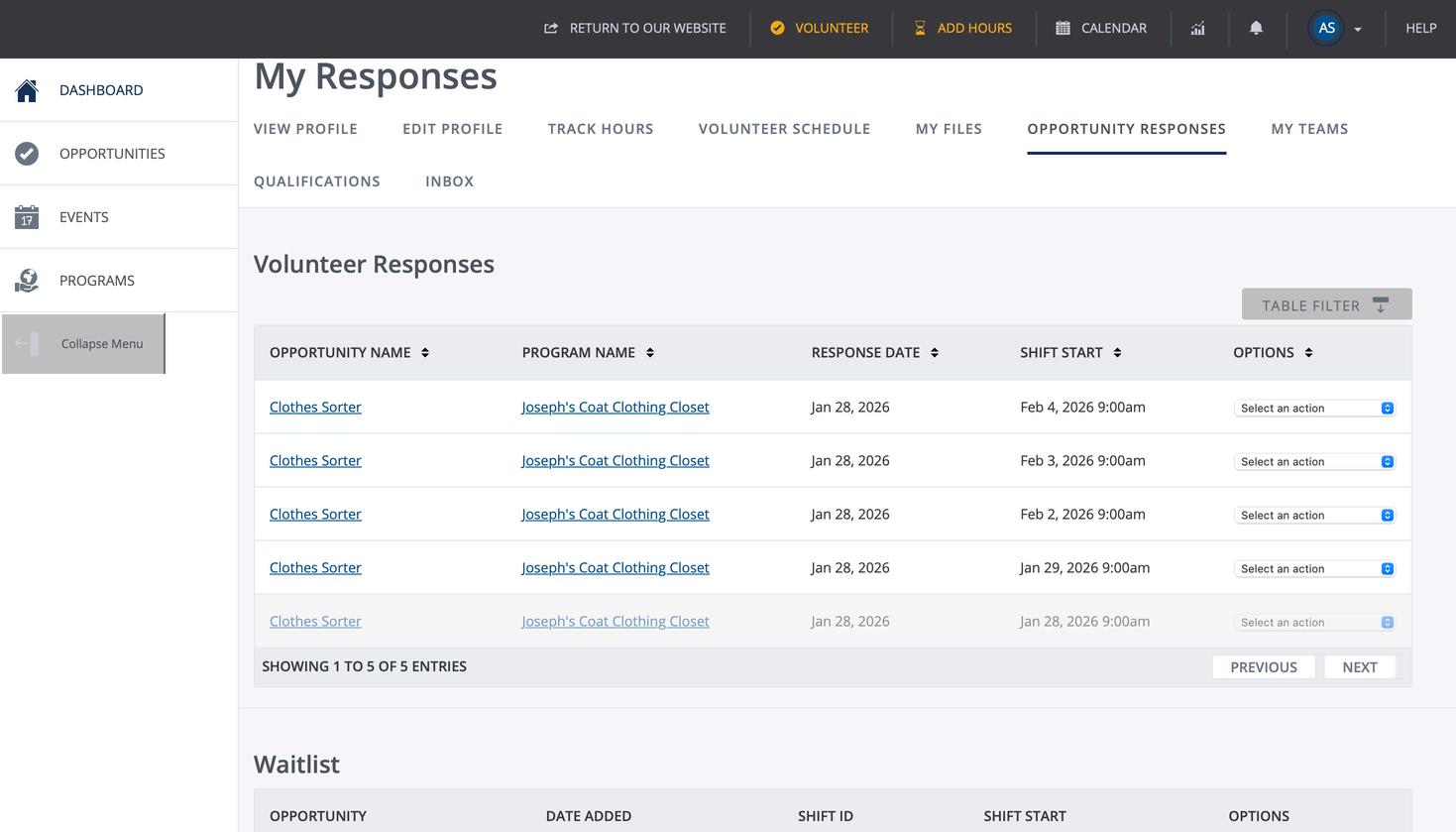Click the Next pagination button

coord(1360,667)
